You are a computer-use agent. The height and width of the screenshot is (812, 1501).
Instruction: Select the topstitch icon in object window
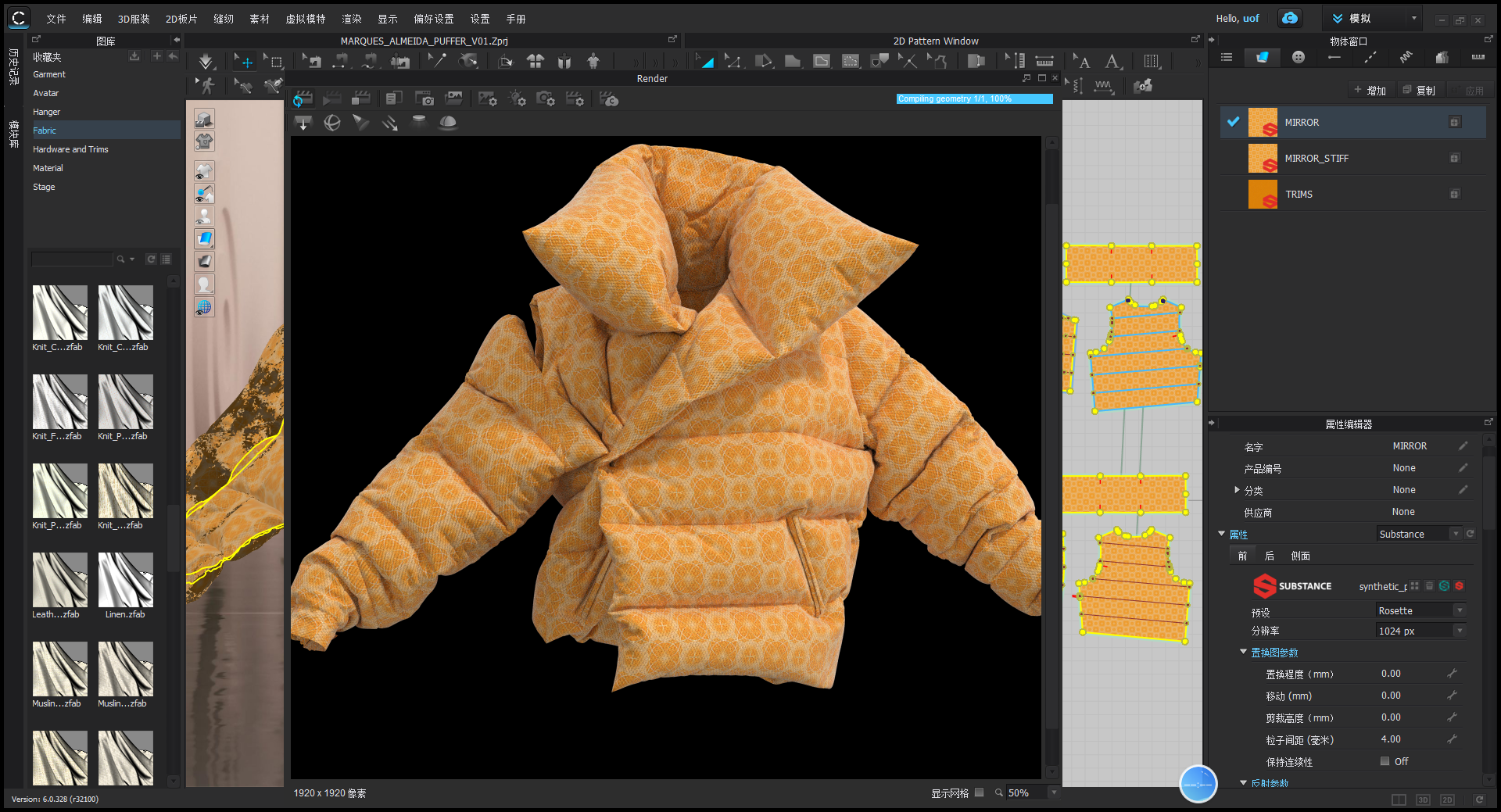(x=1370, y=57)
